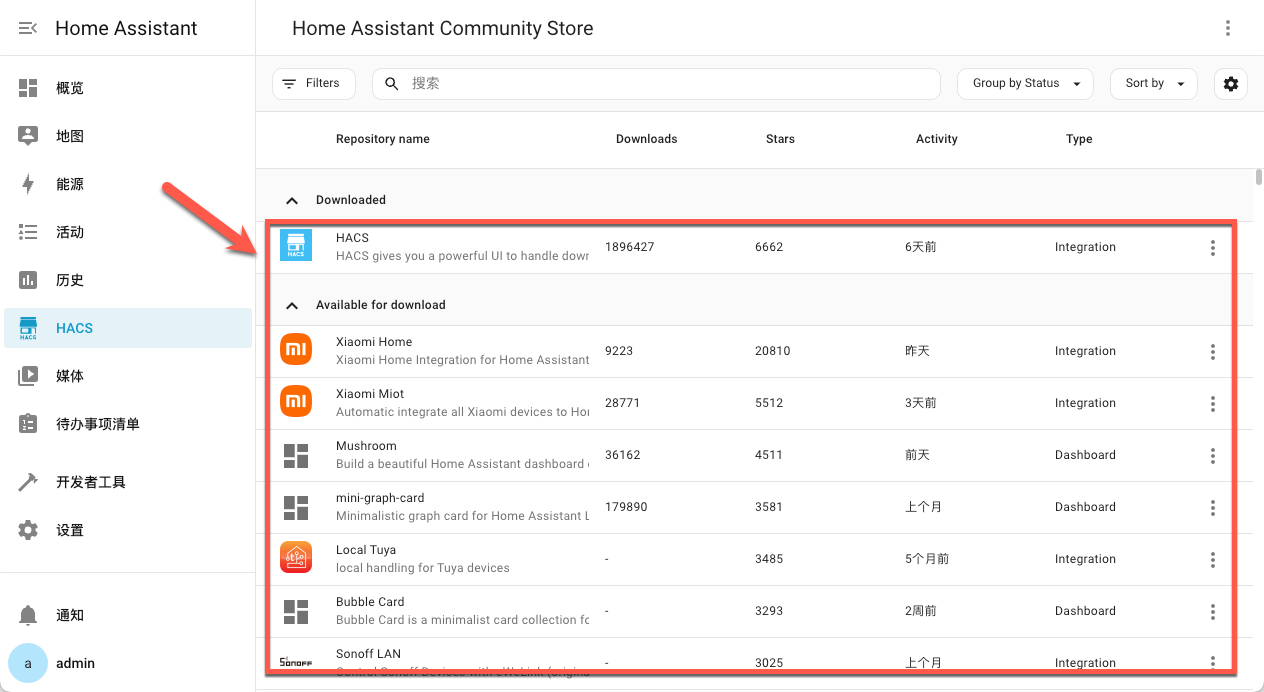
Task: Open the HACS settings gear icon
Action: (1230, 83)
